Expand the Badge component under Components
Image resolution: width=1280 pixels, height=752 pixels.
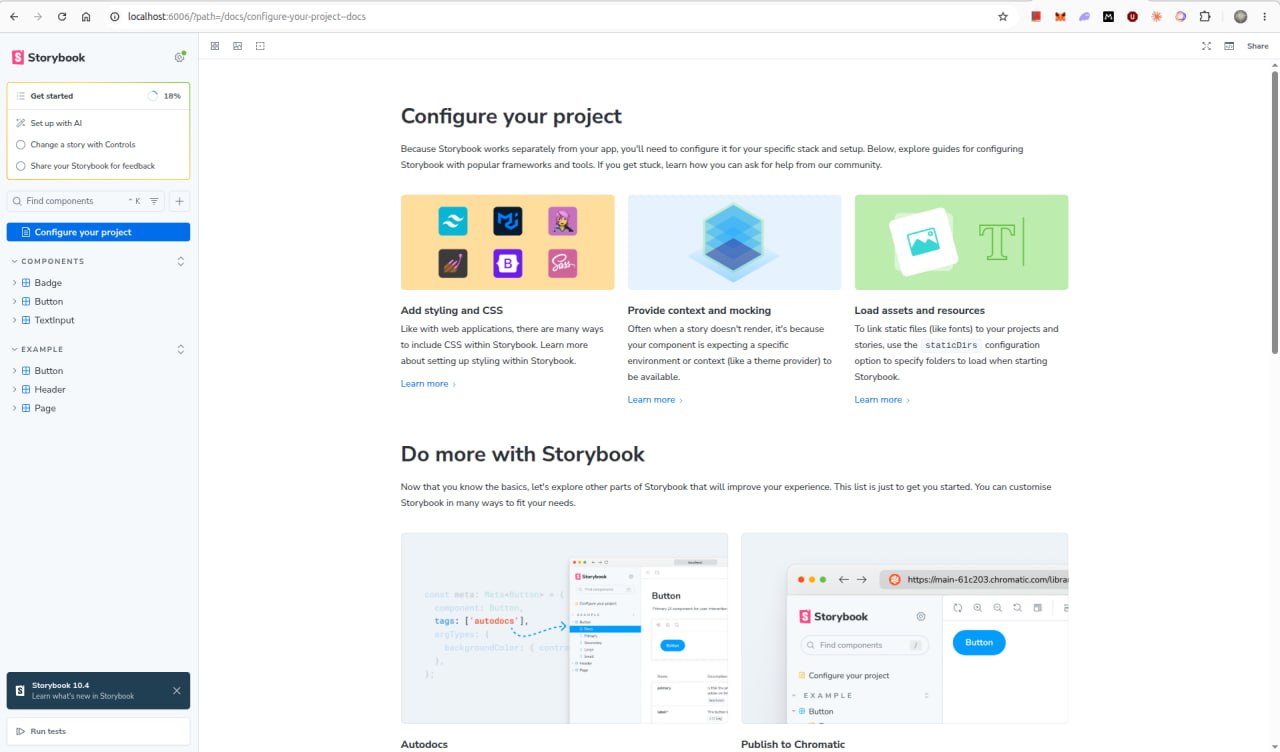click(x=48, y=283)
